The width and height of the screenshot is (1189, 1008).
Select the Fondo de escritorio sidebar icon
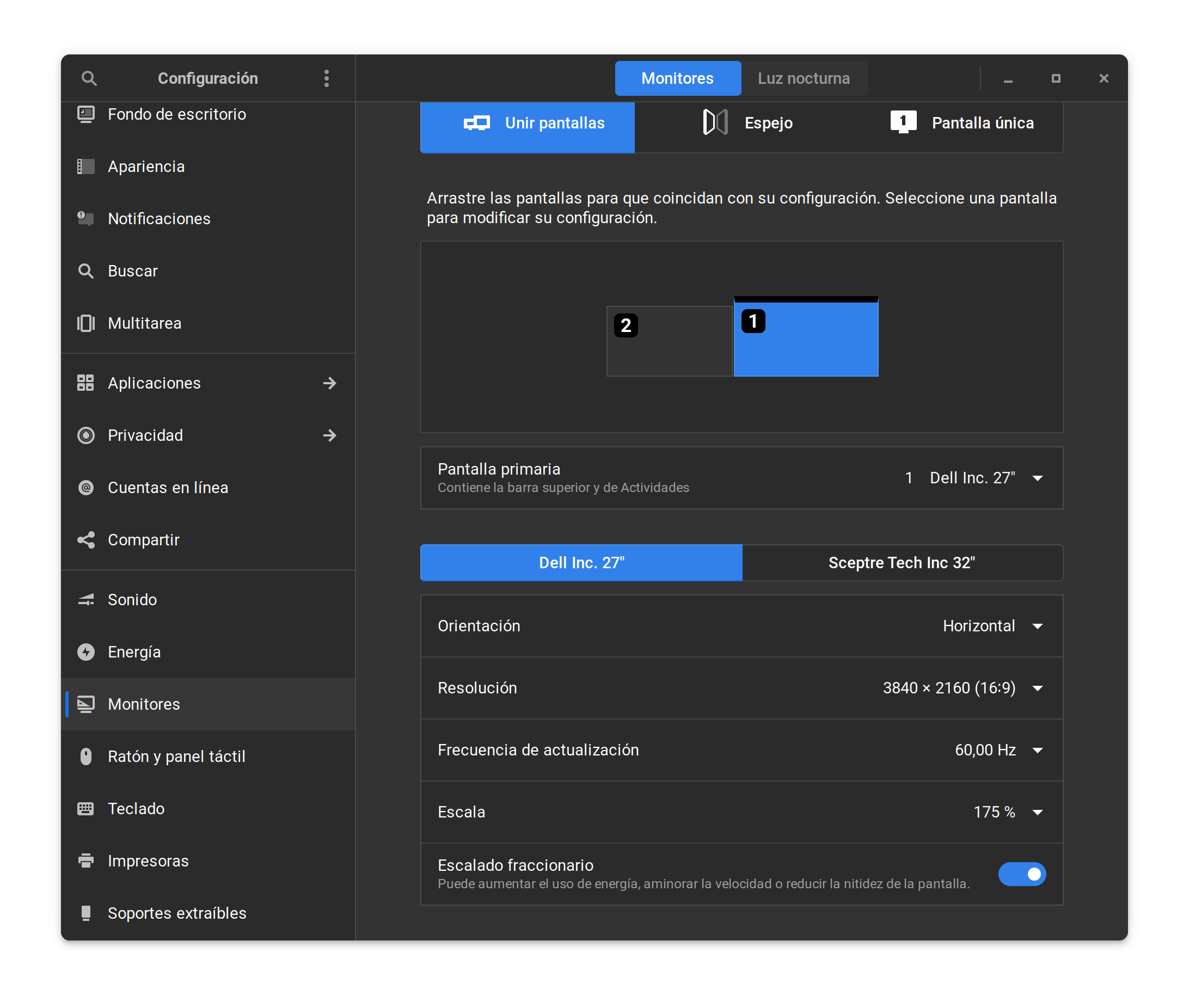coord(87,114)
